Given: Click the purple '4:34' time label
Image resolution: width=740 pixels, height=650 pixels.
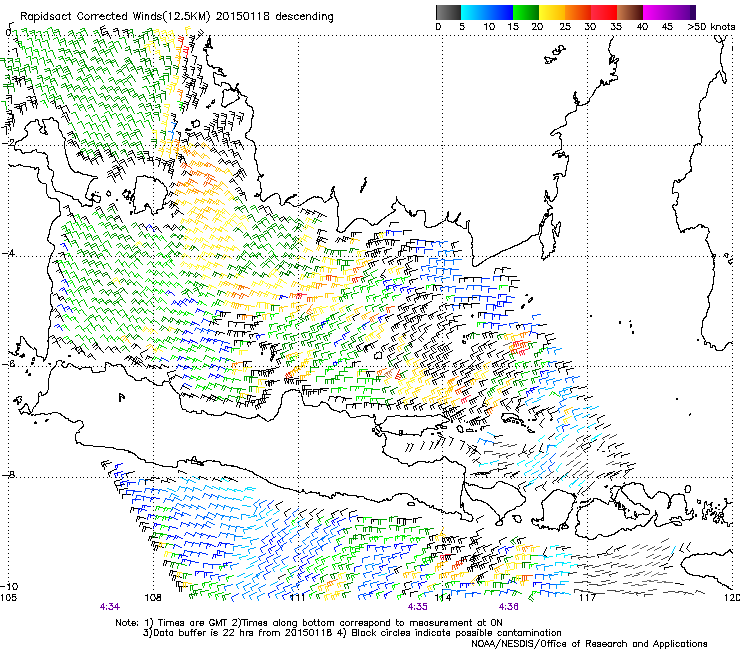Looking at the screenshot, I should (109, 607).
